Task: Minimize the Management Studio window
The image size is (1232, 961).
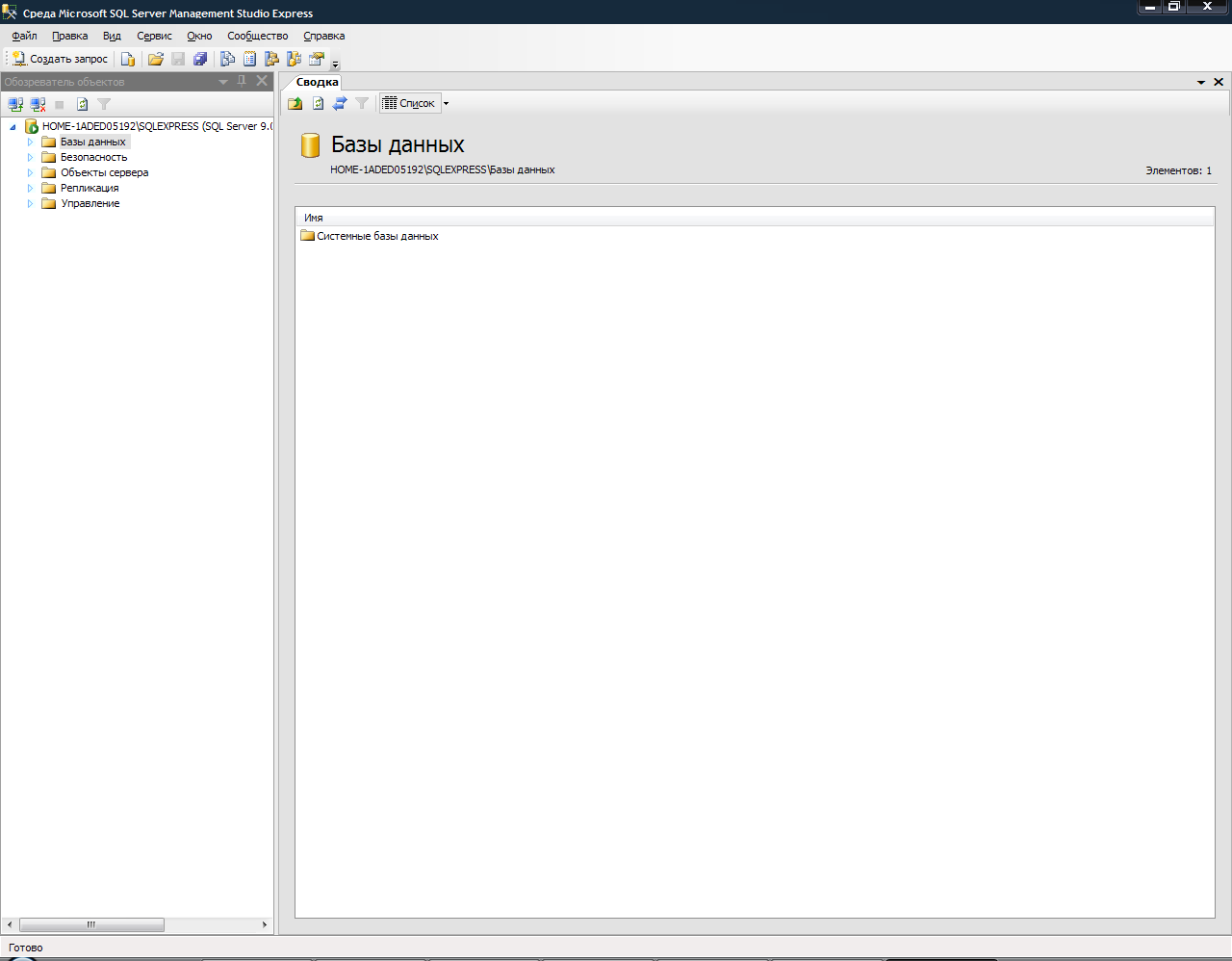Action: point(1150,7)
